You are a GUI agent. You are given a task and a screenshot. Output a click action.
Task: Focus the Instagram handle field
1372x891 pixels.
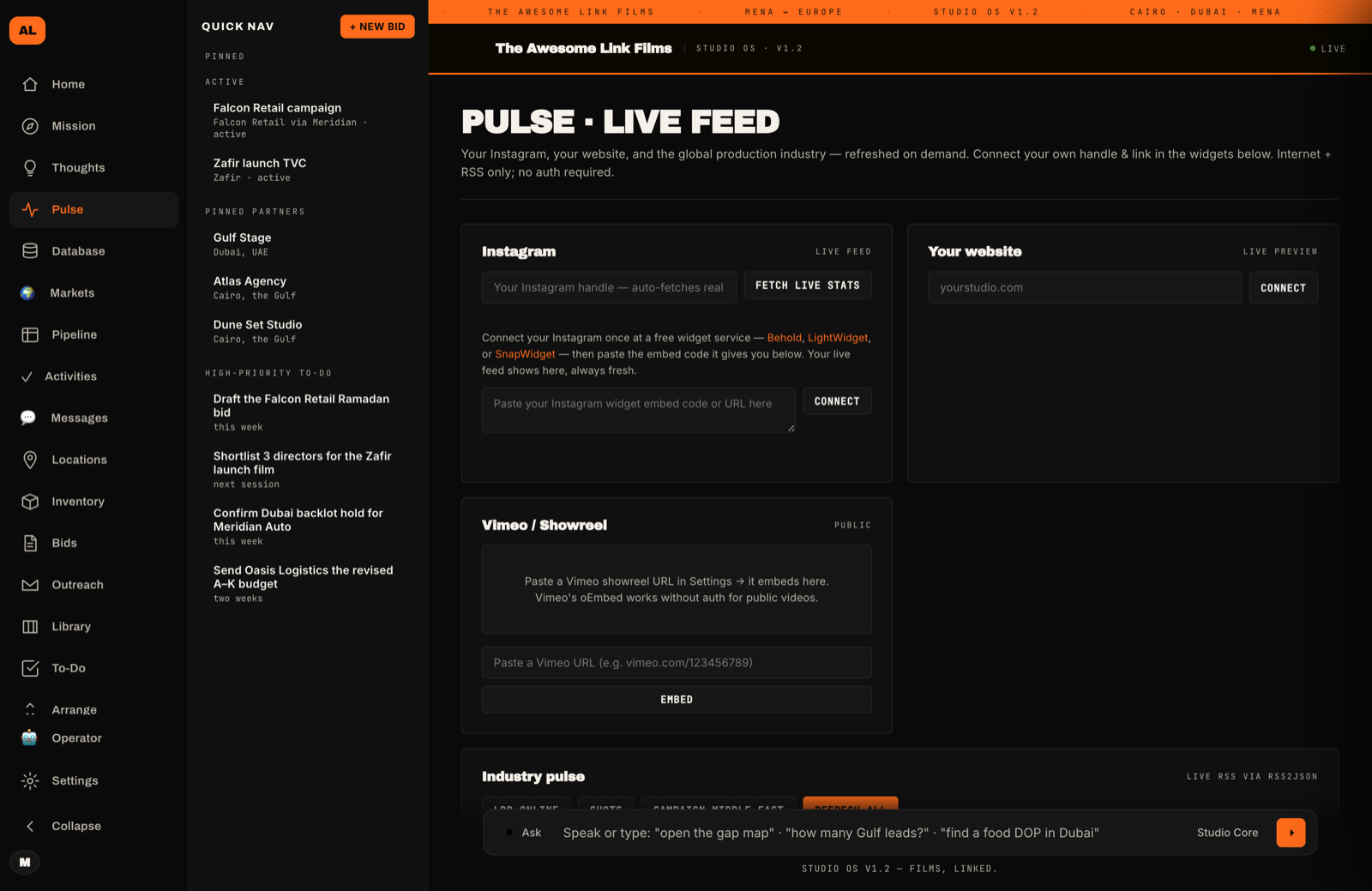[x=609, y=287]
